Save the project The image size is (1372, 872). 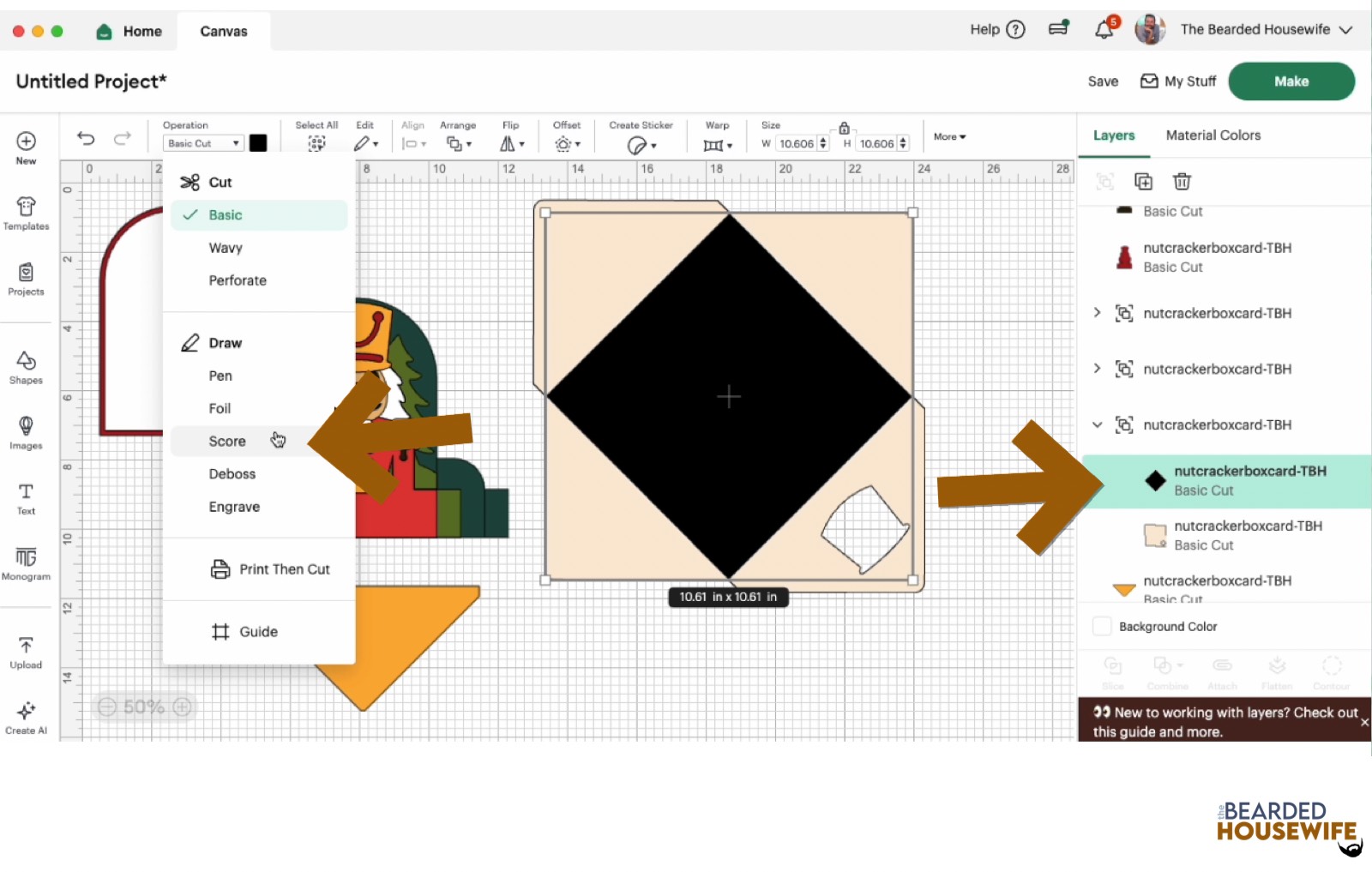click(1103, 81)
